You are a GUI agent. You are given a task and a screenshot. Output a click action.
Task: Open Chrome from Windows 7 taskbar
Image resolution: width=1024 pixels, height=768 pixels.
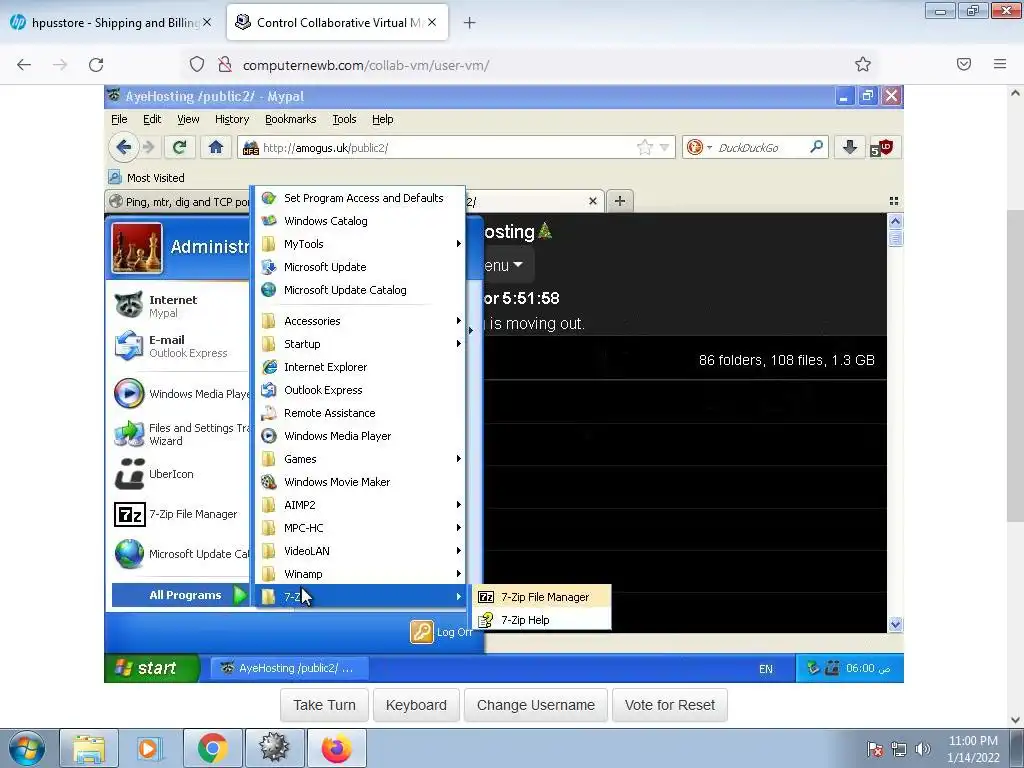tap(212, 748)
